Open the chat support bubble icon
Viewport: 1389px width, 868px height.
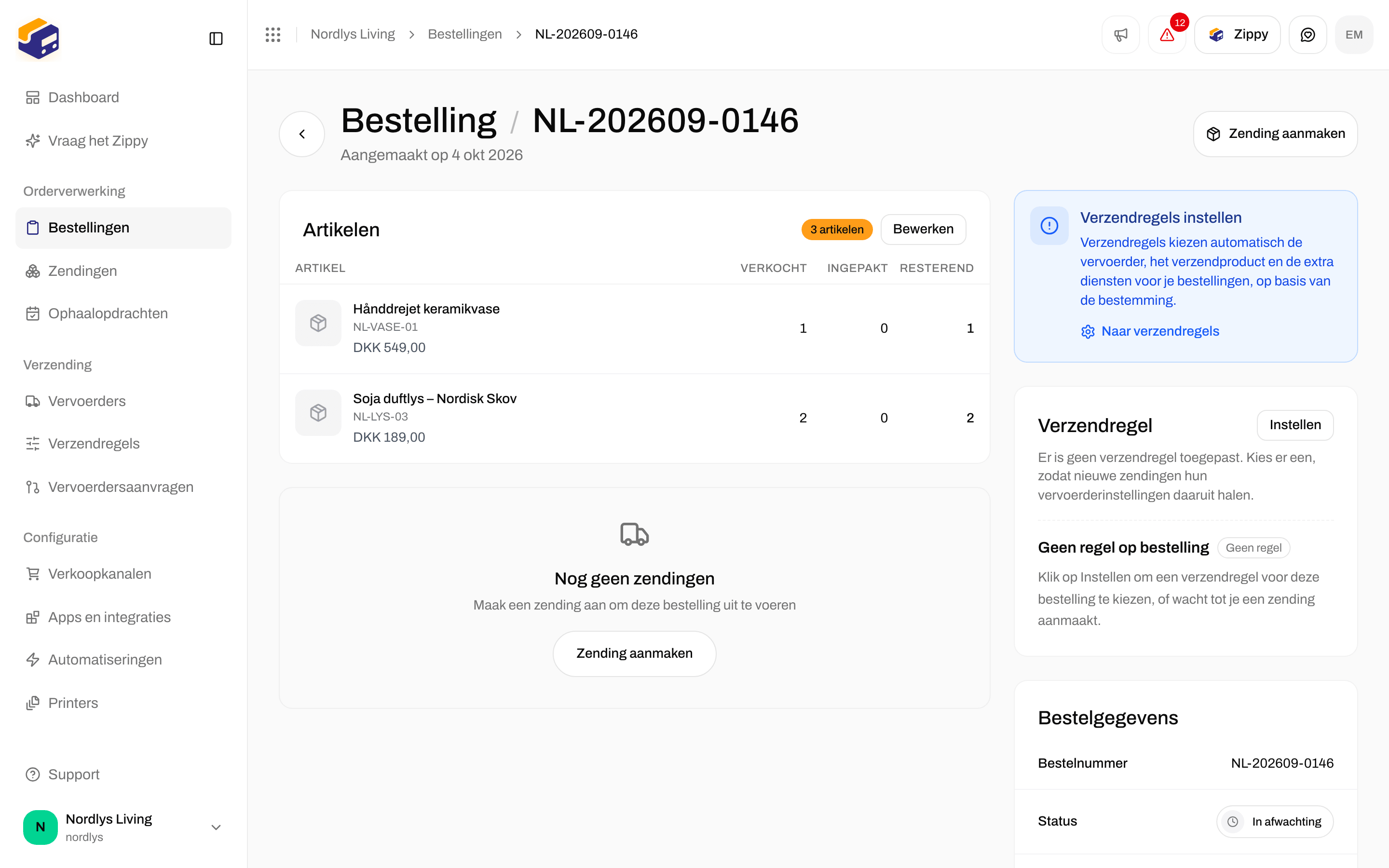(1307, 34)
